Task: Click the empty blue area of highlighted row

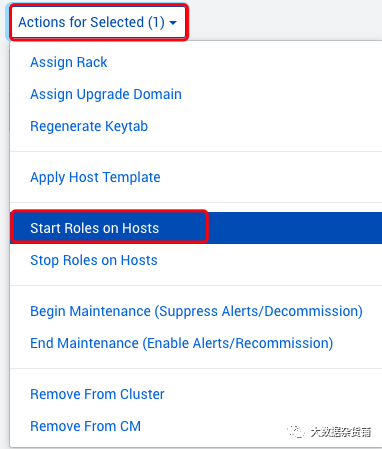Action: coord(295,228)
